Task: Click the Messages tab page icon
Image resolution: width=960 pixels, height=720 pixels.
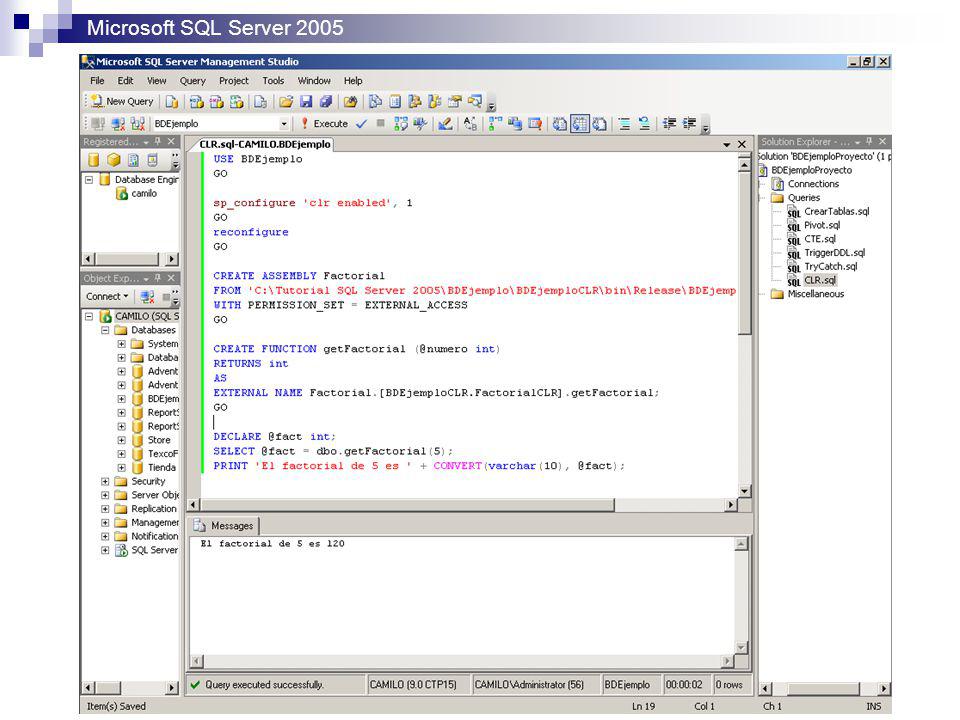Action: pos(199,525)
